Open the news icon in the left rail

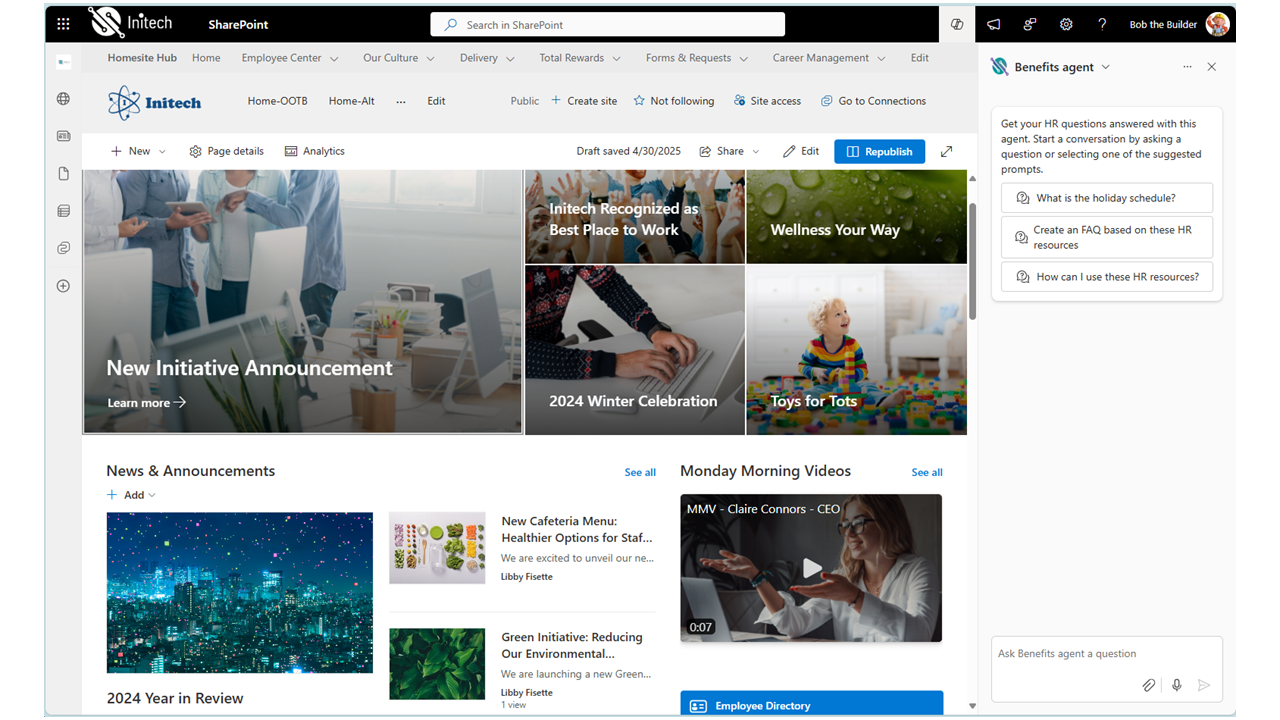click(x=63, y=136)
